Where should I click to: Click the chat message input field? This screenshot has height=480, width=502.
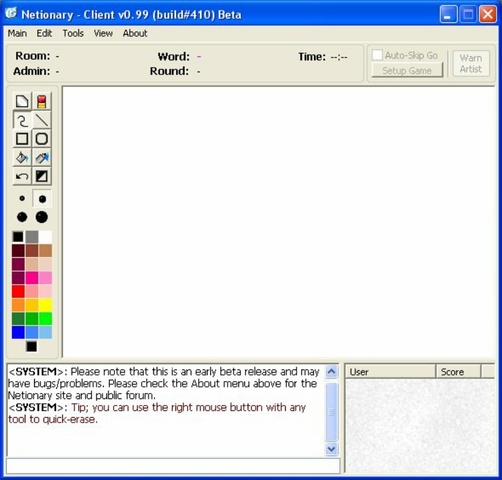click(173, 466)
